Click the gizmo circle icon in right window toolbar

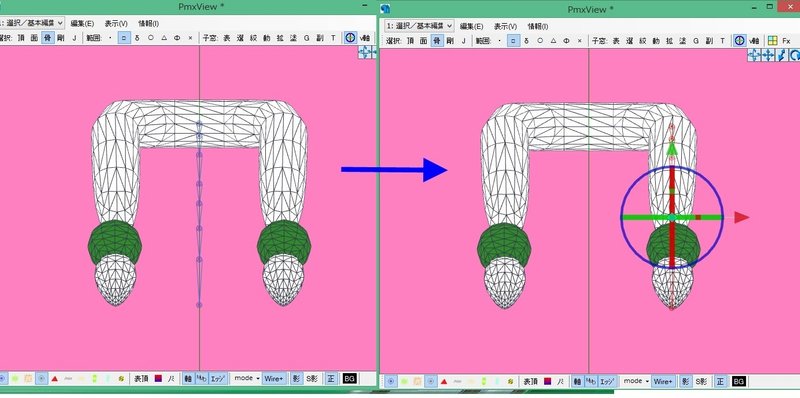tap(740, 41)
